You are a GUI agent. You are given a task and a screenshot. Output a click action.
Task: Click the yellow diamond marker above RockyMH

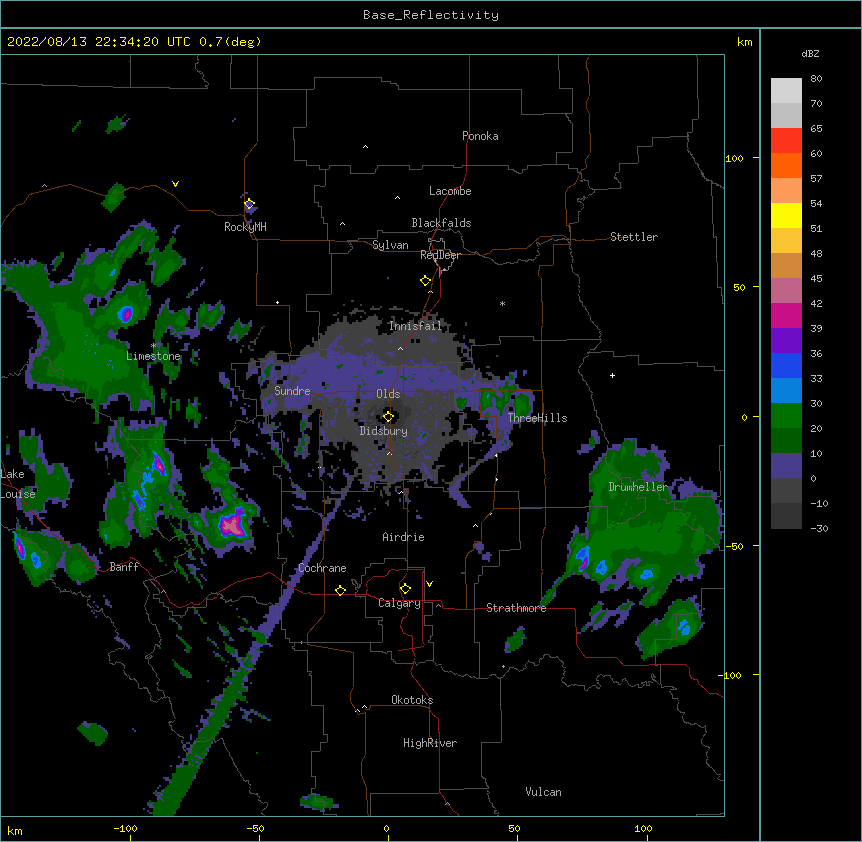[249, 204]
